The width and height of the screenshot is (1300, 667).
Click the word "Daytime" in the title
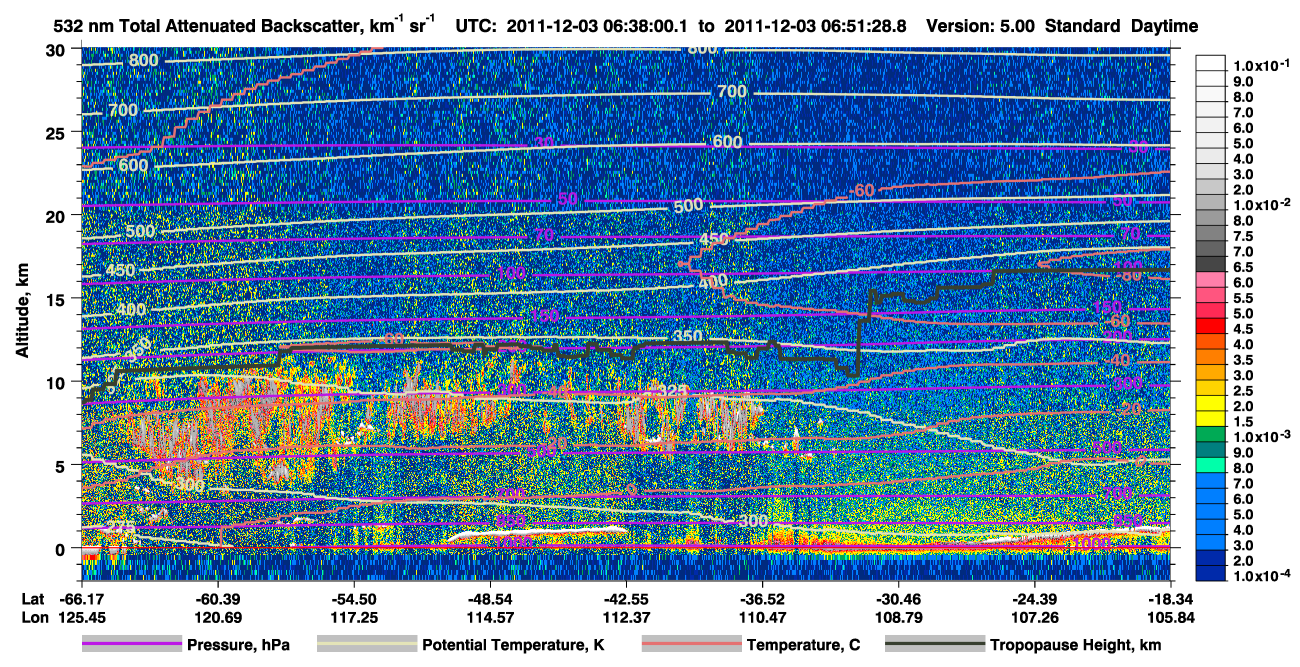click(x=1164, y=26)
